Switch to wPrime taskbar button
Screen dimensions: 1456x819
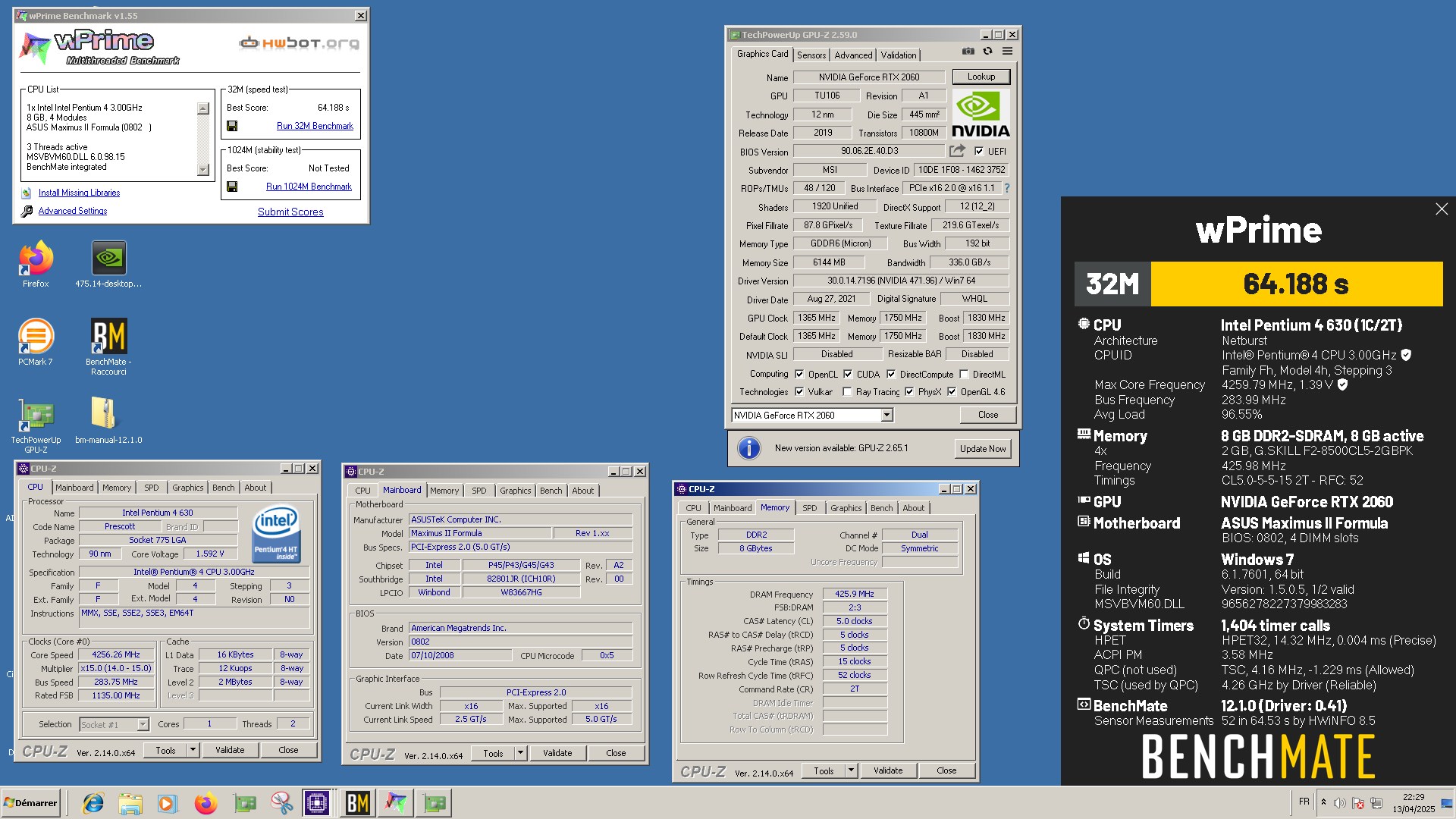396,803
